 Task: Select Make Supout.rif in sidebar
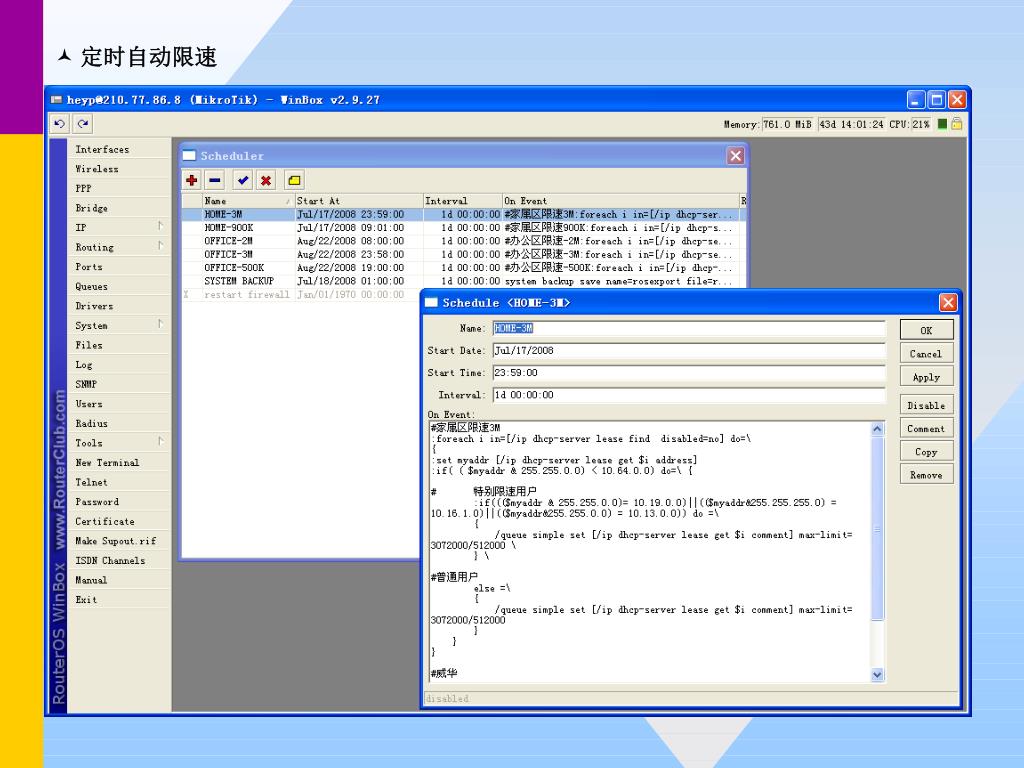click(x=118, y=541)
